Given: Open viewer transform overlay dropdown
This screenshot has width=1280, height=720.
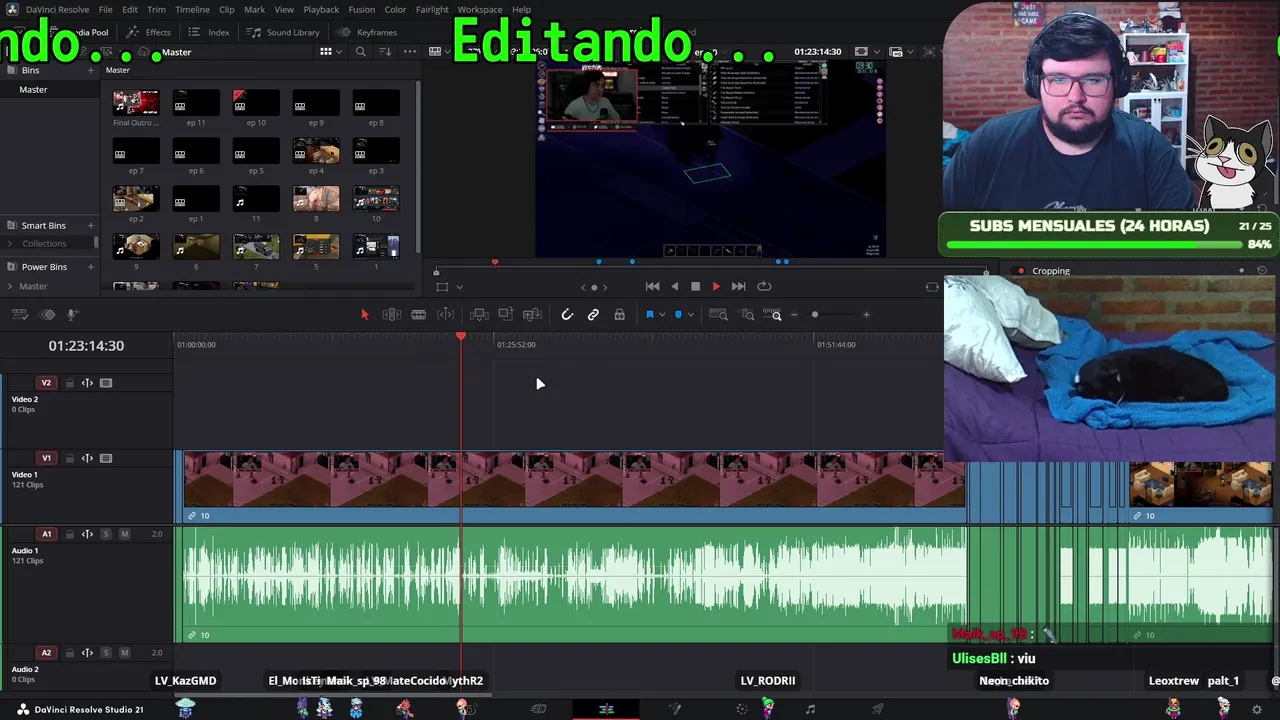Looking at the screenshot, I should coord(459,287).
